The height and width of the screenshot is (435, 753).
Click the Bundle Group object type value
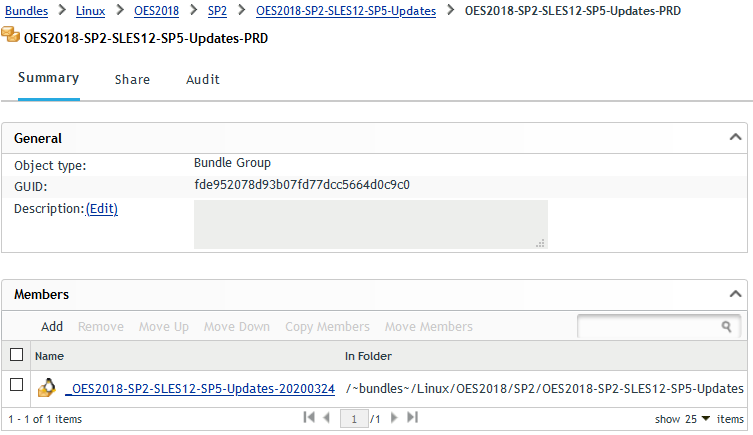232,163
